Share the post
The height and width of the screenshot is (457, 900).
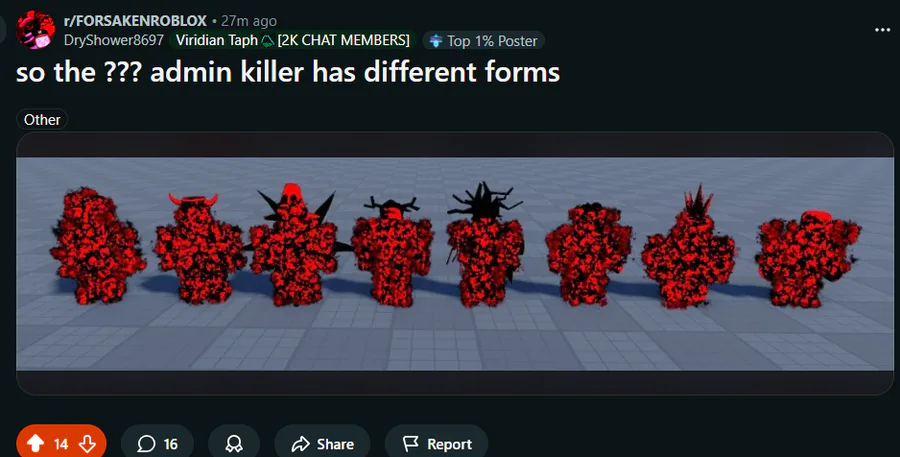(x=323, y=444)
